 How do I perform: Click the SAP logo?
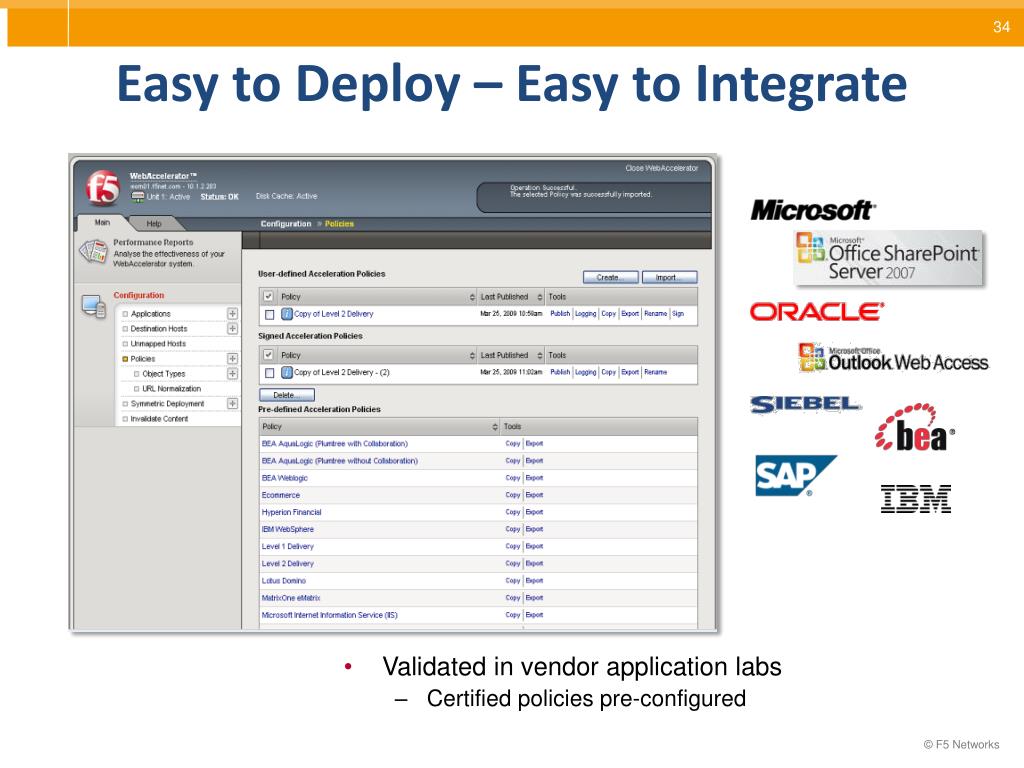point(795,475)
